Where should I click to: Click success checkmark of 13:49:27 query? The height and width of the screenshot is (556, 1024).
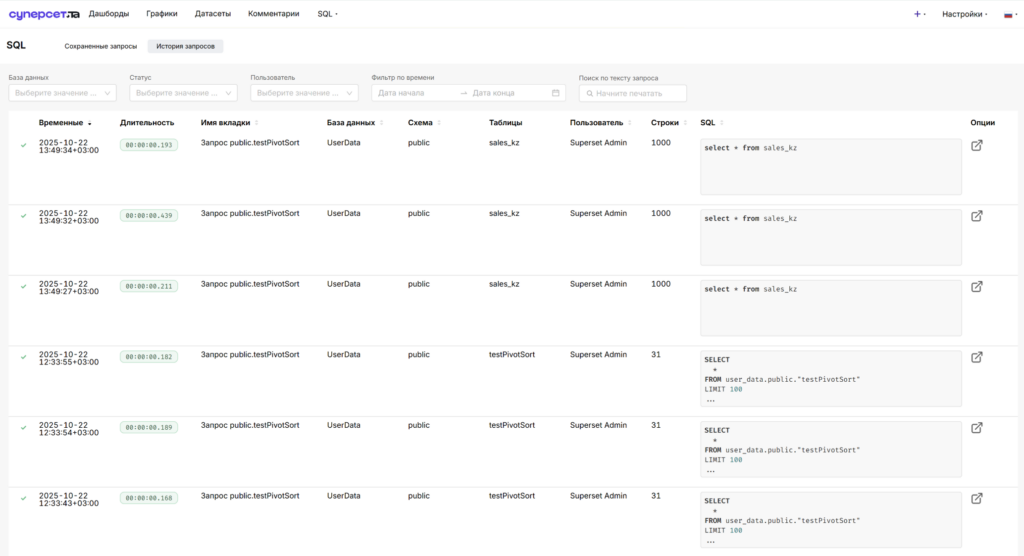pos(24,287)
